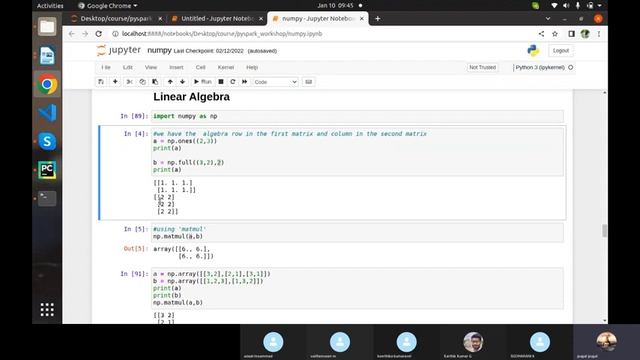
Task: Open the Help menu
Action: coord(252,67)
